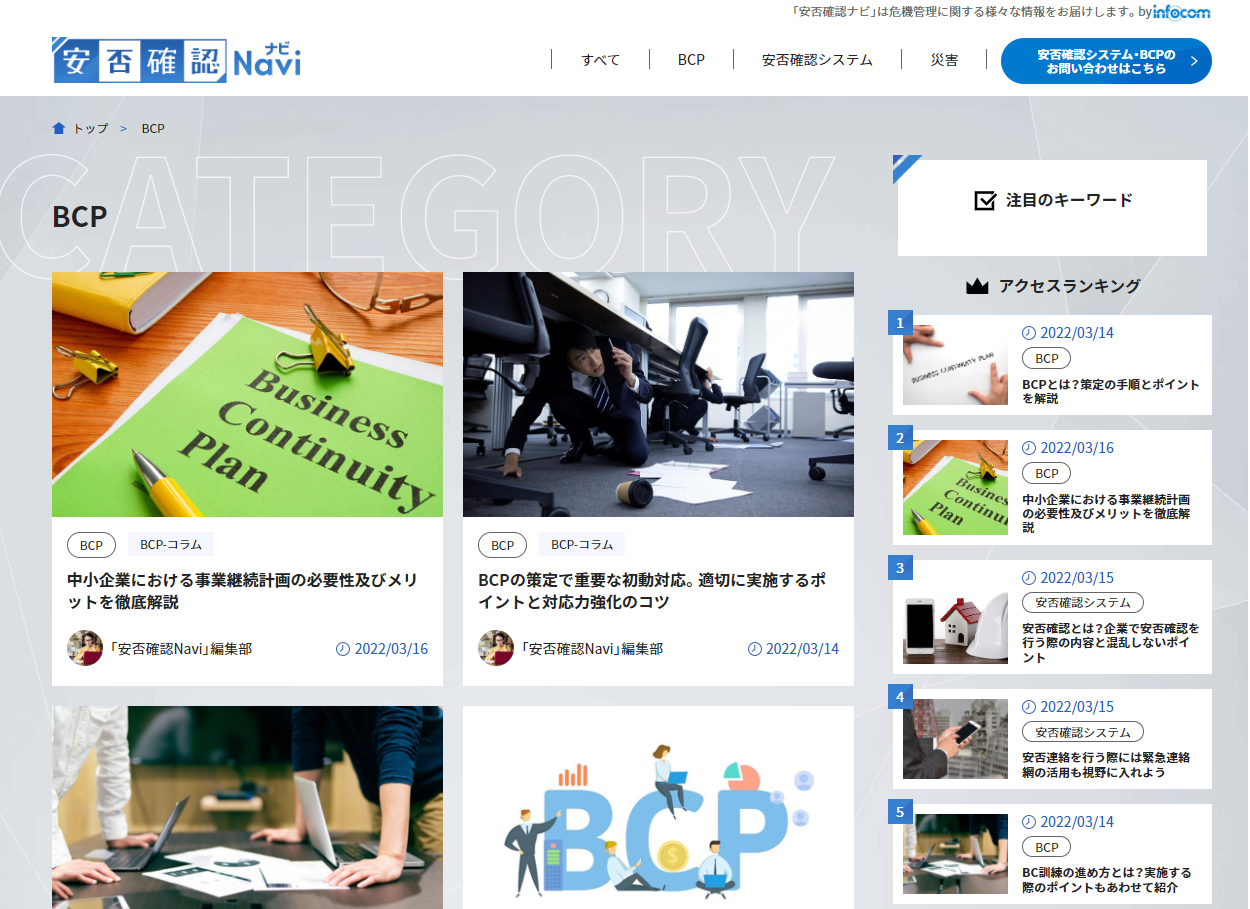The width and height of the screenshot is (1250, 909).
Task: Open the 注目のキーワード panel
Action: click(1052, 207)
